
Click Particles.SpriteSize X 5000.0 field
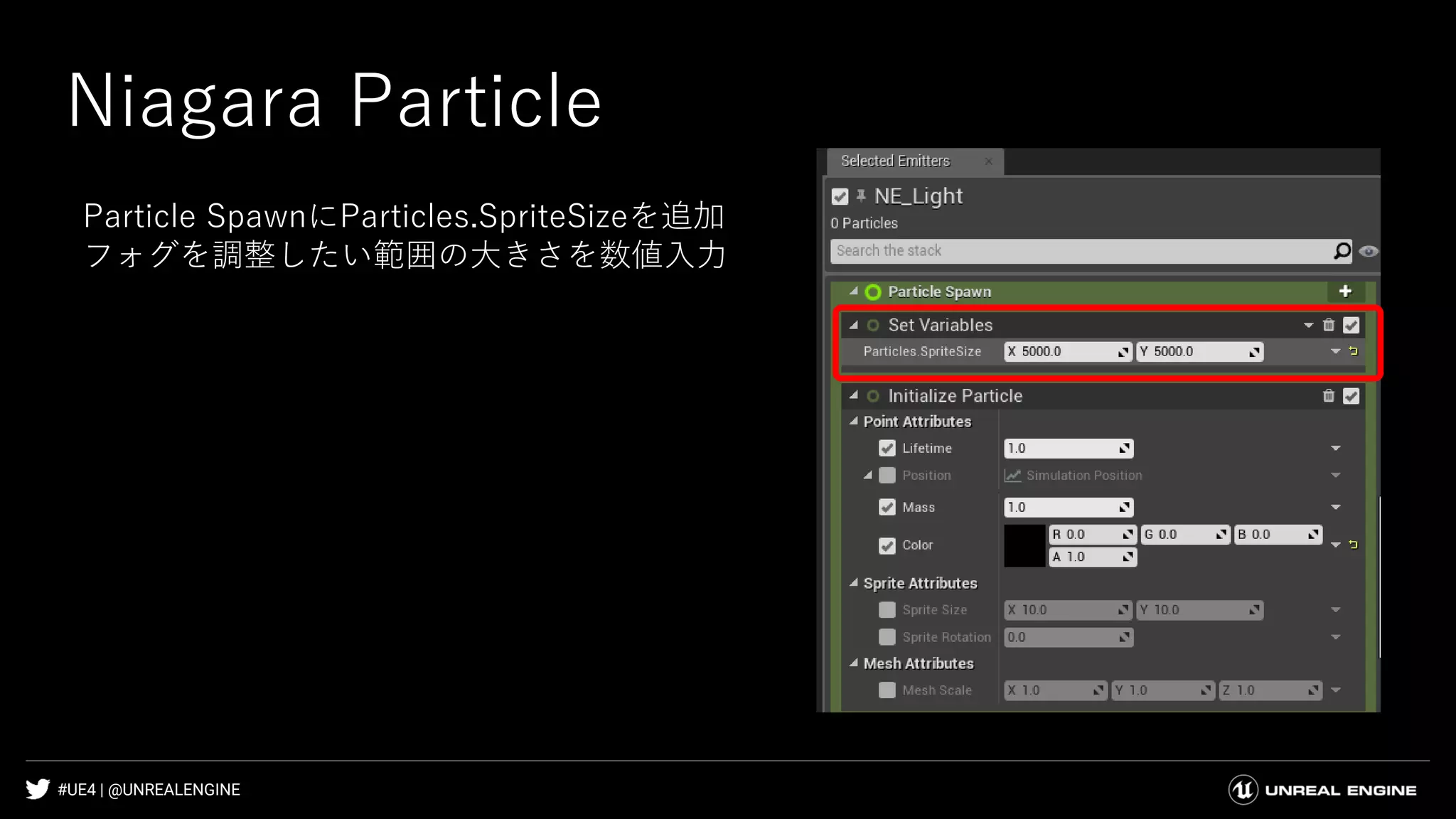coord(1067,351)
